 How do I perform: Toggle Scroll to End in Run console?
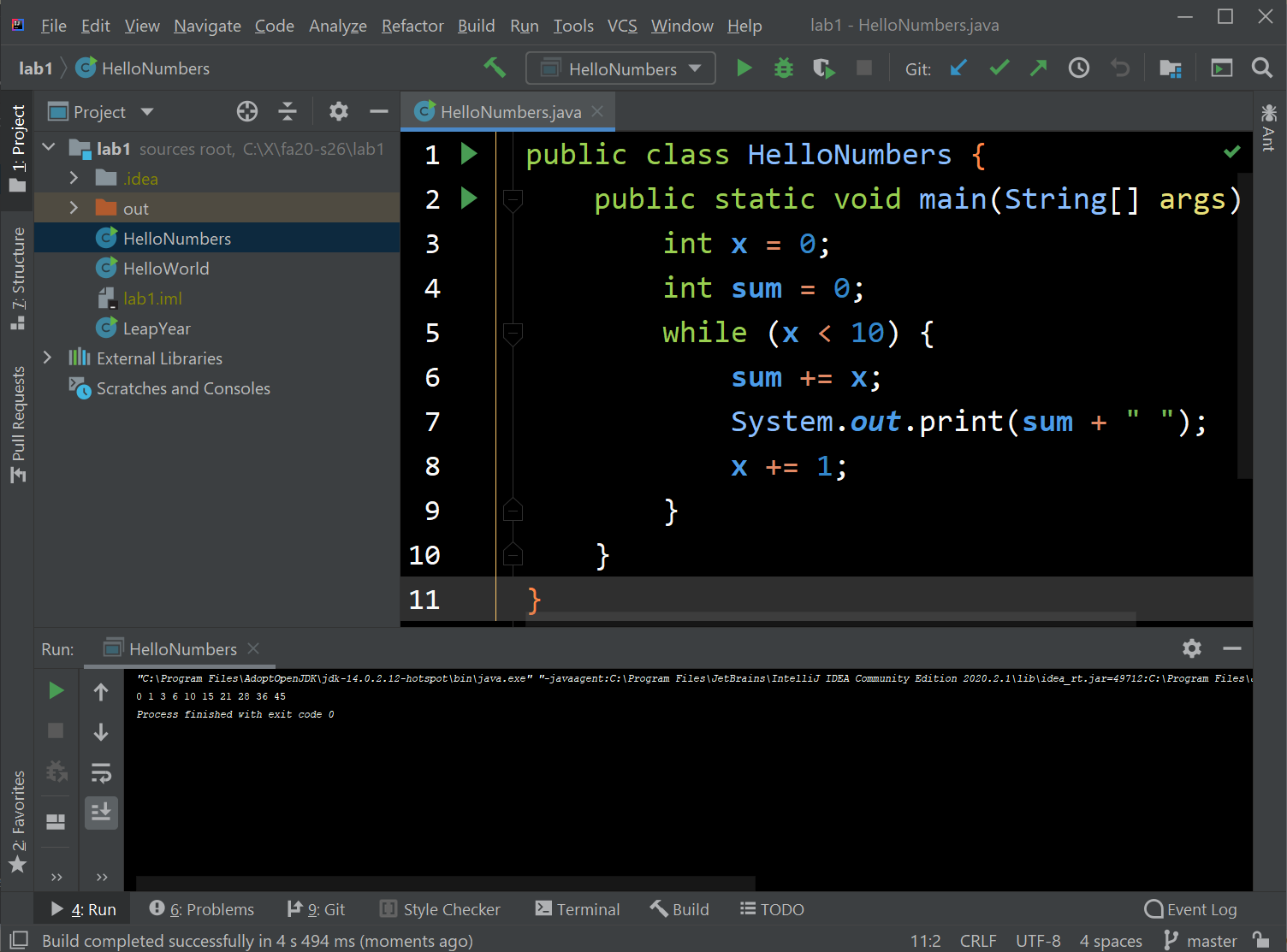(x=101, y=812)
